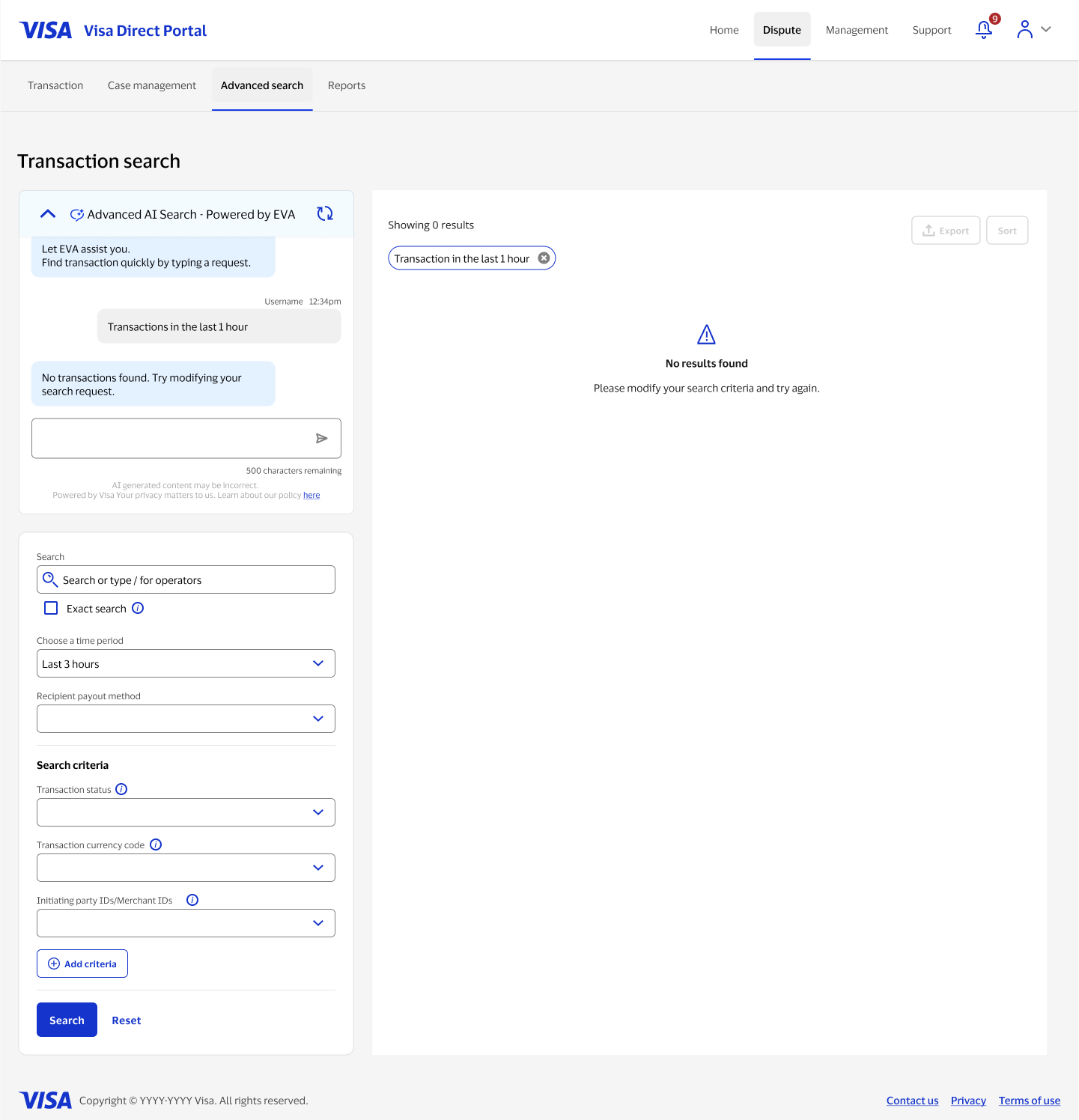View info about Initiating party IDs
The image size is (1079, 1120).
point(192,899)
